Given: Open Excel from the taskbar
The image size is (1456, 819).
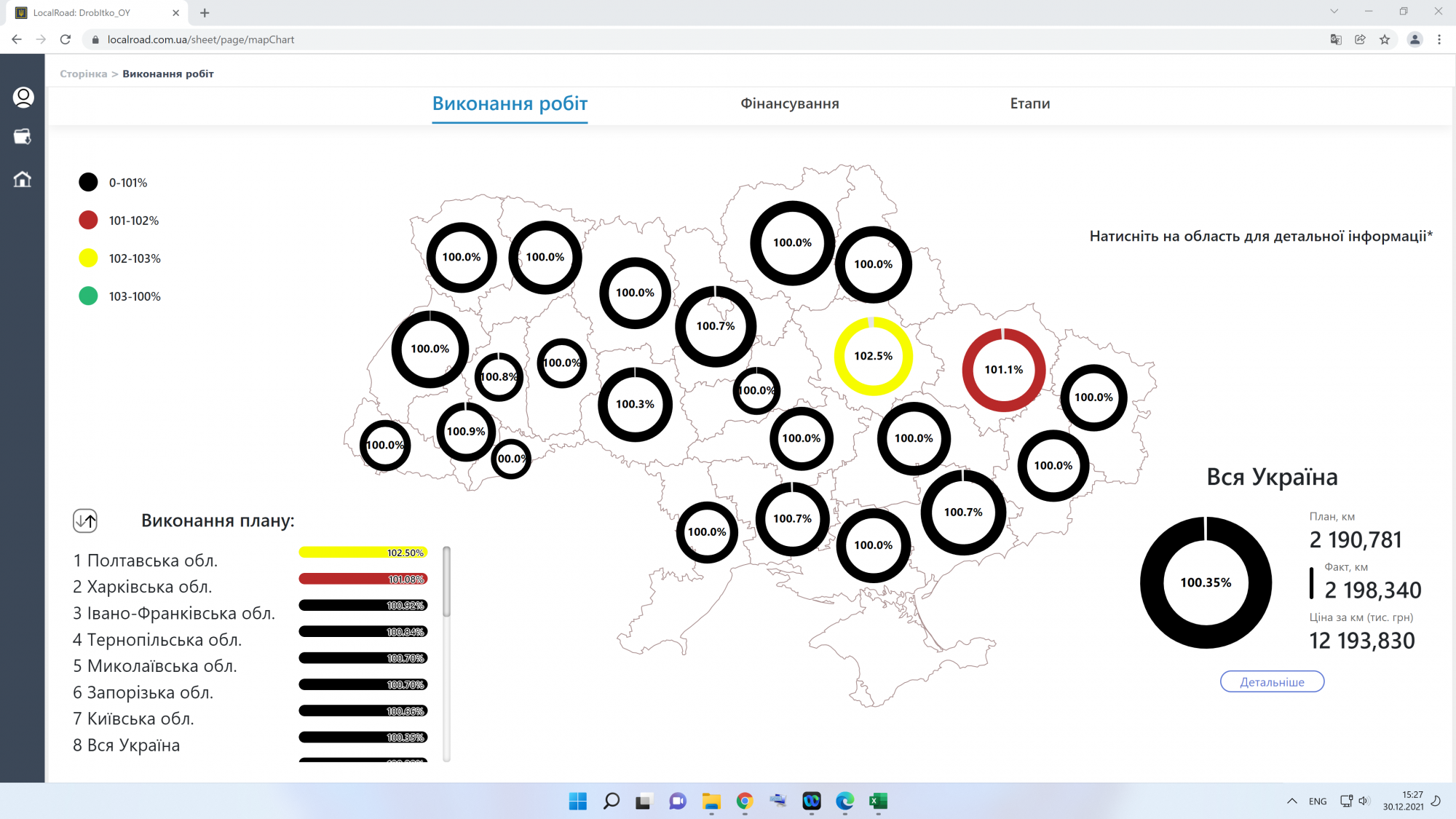Looking at the screenshot, I should 878,801.
